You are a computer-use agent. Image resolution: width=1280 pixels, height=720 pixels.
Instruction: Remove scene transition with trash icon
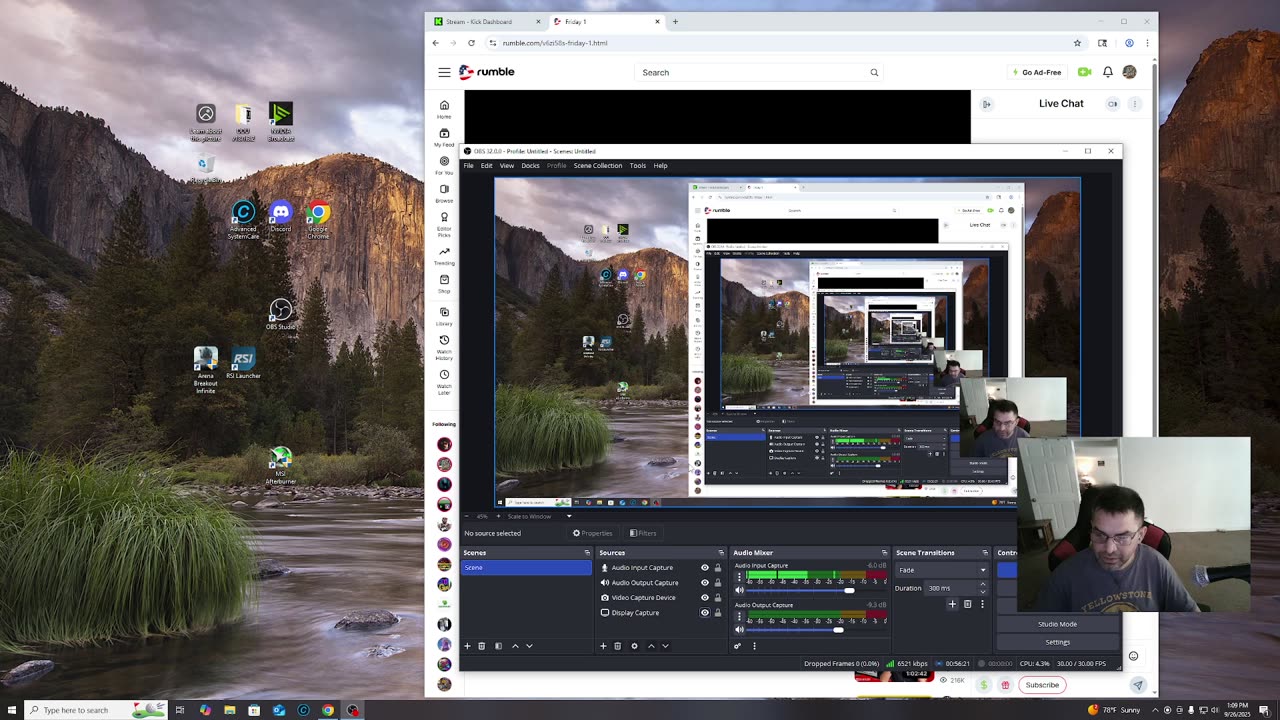coord(967,604)
